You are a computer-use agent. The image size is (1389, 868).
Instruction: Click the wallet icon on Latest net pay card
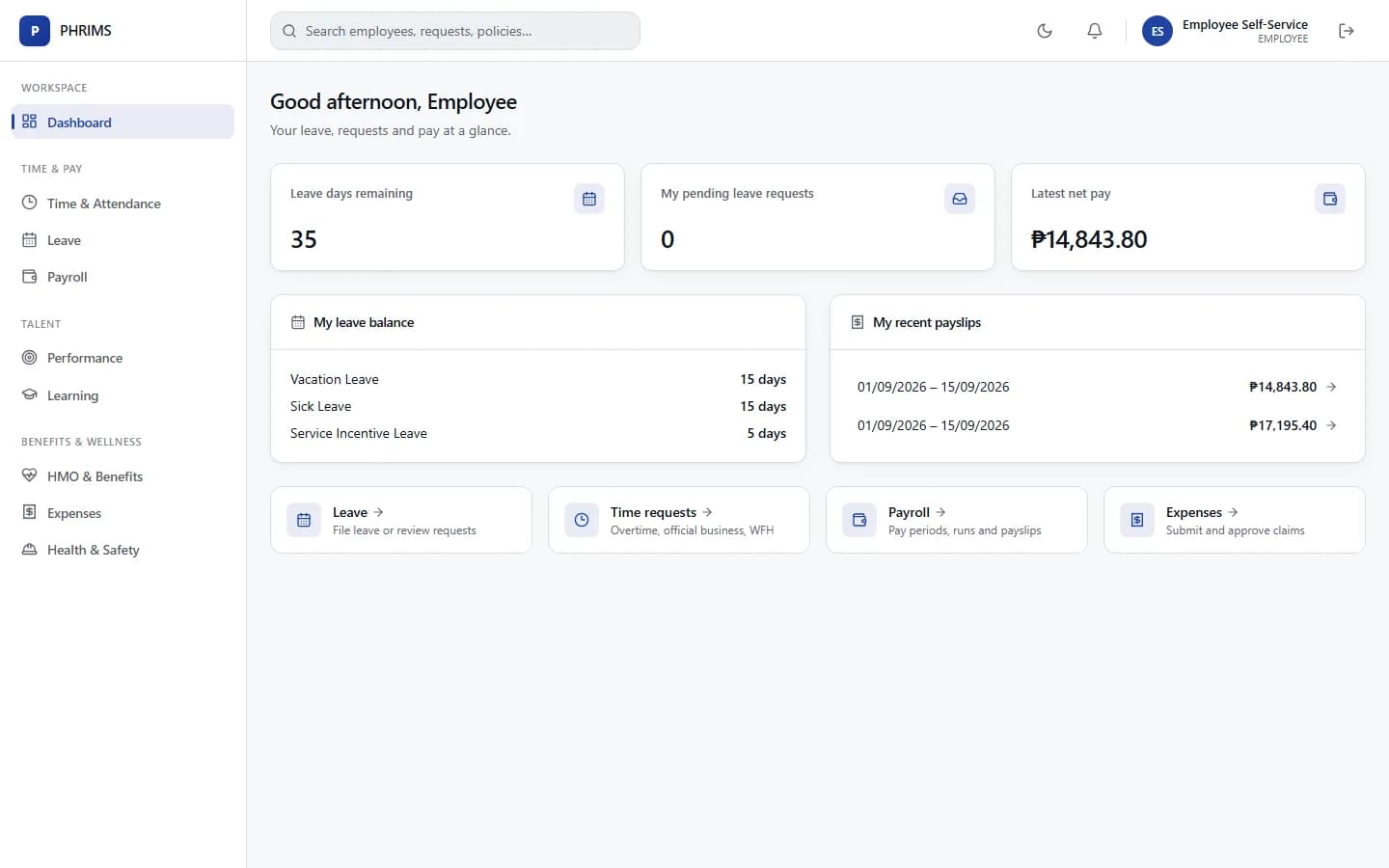click(1330, 199)
